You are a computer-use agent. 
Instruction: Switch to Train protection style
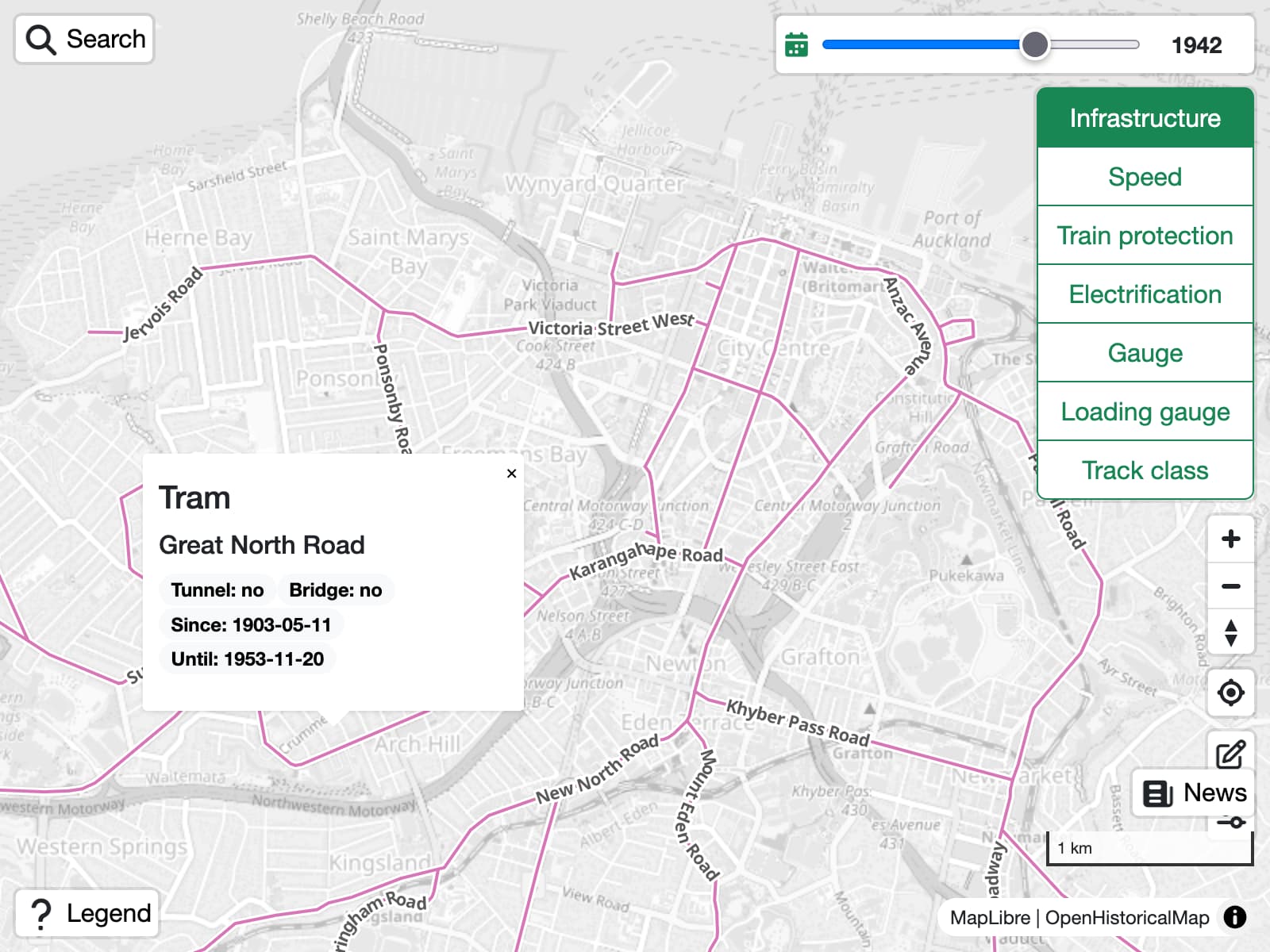coord(1145,236)
